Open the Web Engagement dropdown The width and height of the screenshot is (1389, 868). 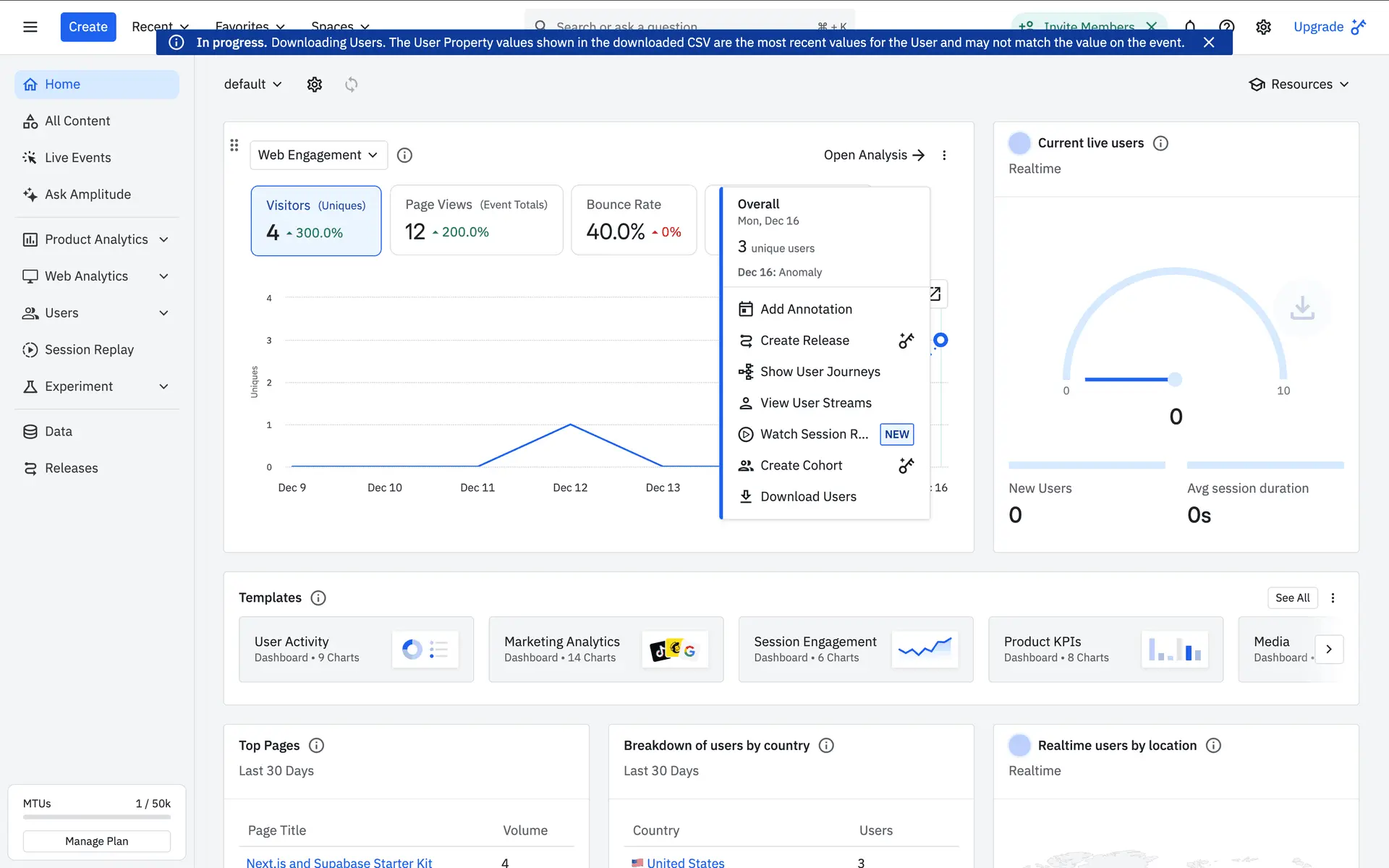tap(318, 155)
